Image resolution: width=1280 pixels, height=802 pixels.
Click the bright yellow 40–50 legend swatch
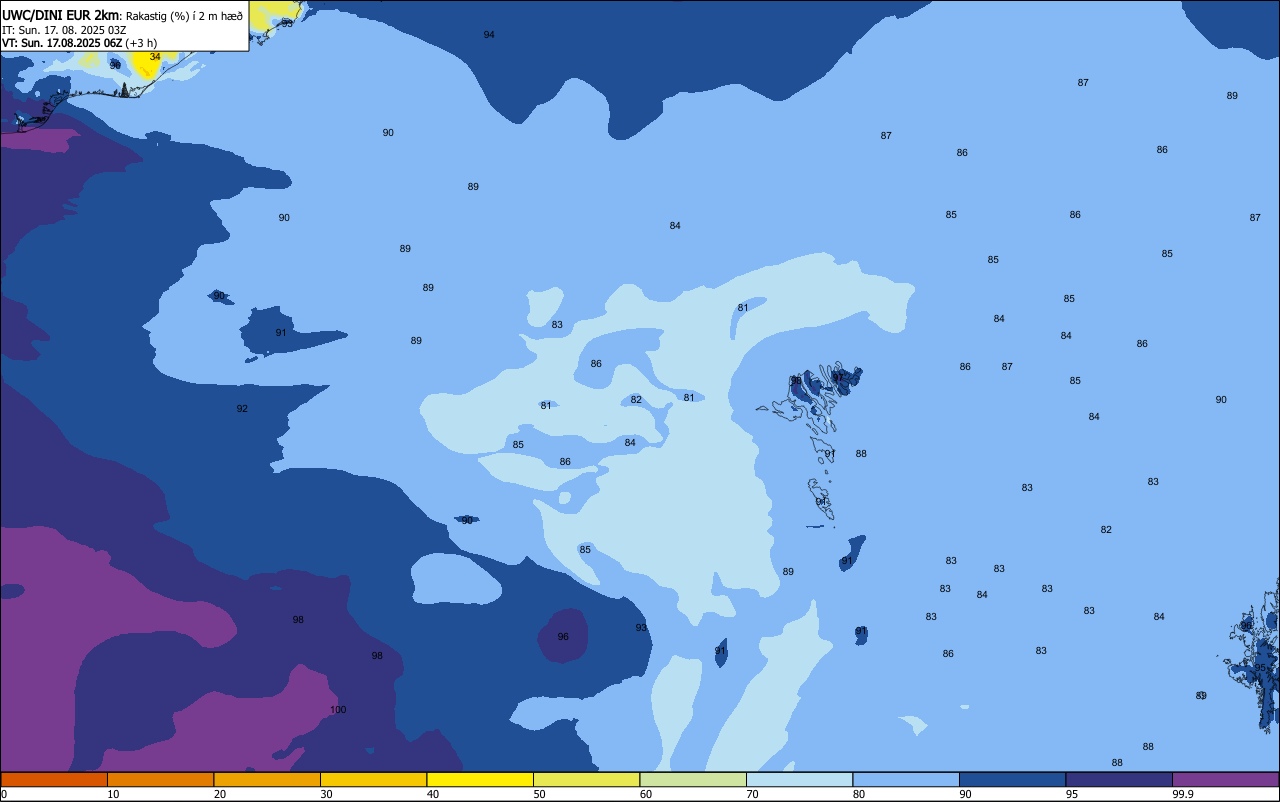click(480, 779)
